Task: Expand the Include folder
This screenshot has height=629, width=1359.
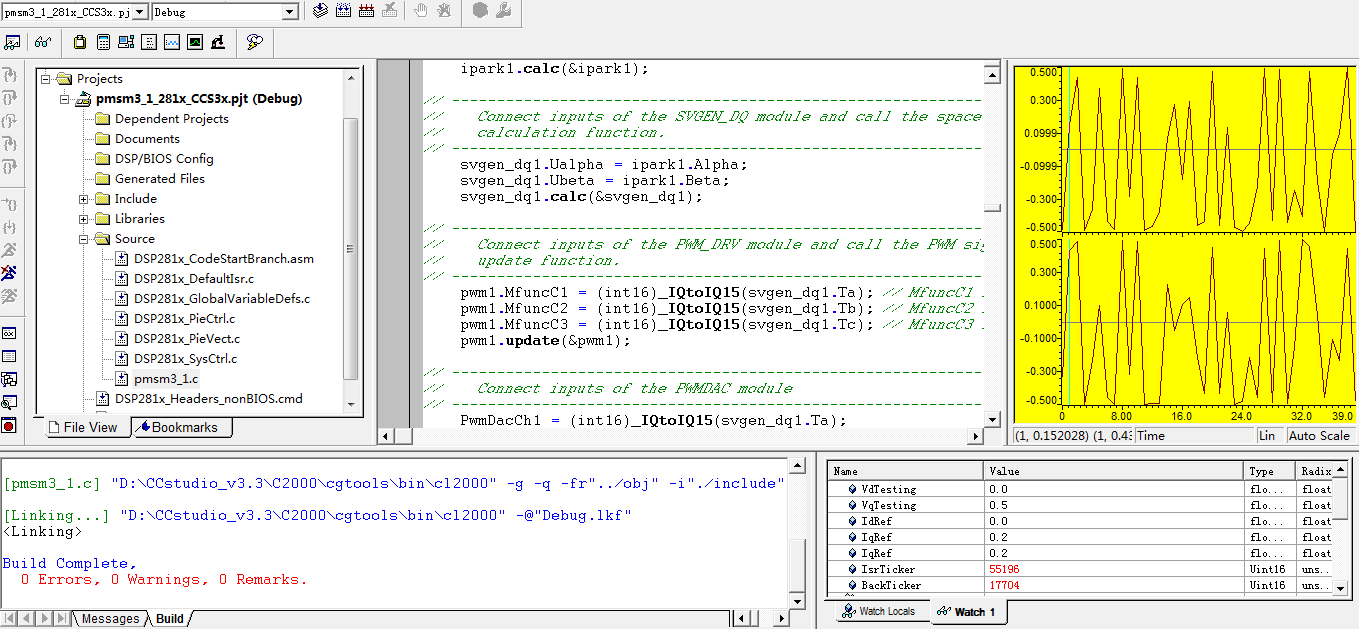Action: point(84,198)
